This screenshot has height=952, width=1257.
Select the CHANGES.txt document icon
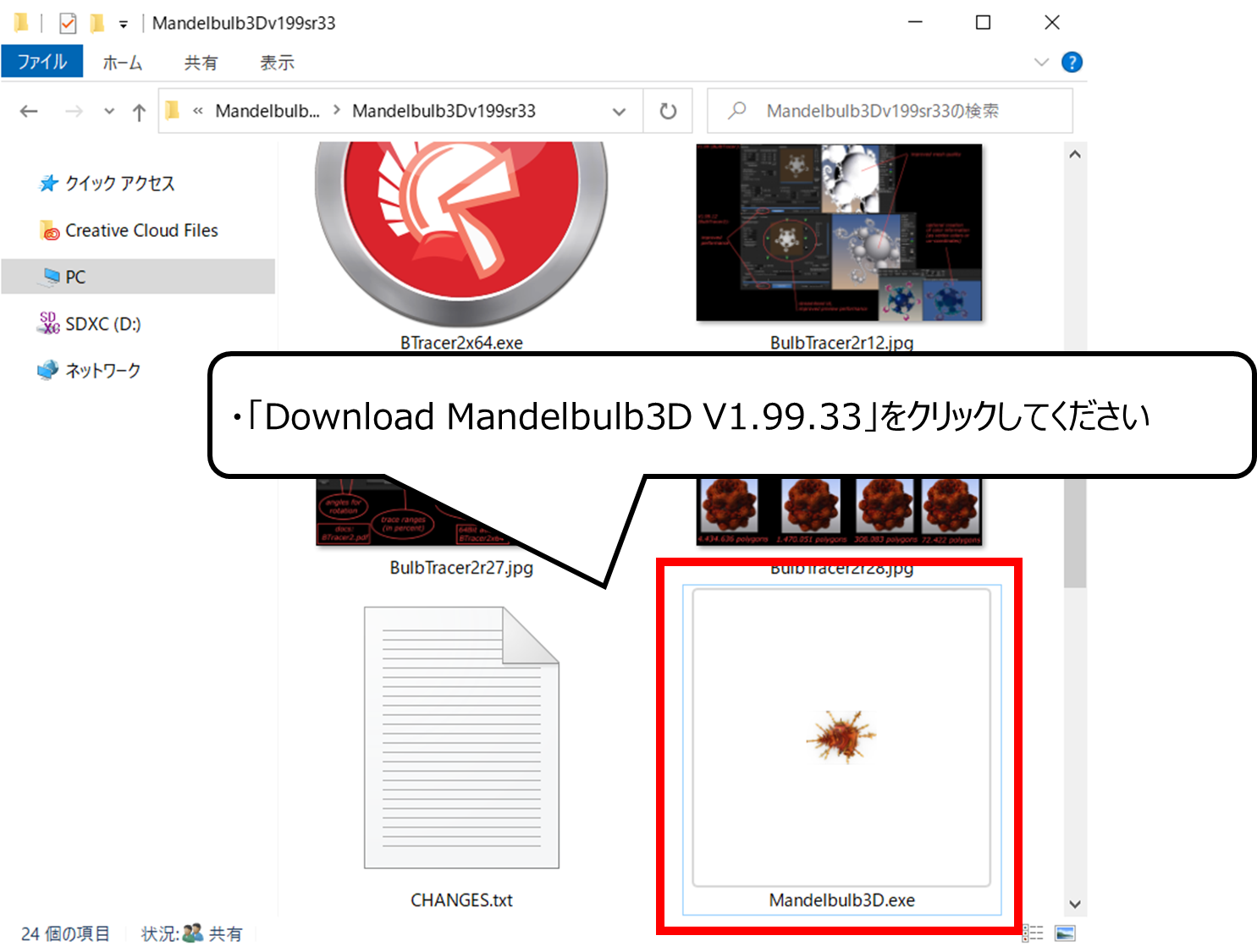click(461, 737)
